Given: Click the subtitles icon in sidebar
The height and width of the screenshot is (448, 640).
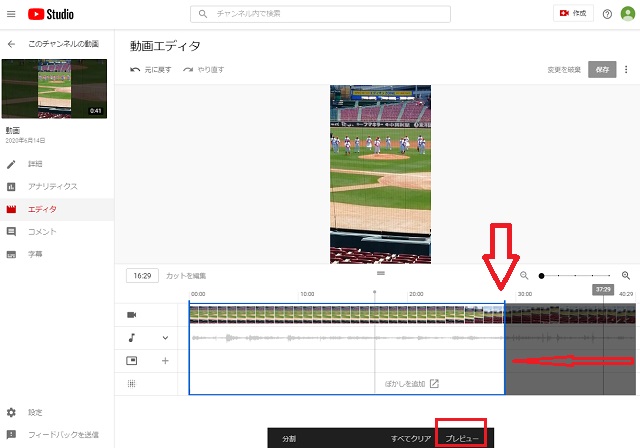Looking at the screenshot, I should (x=11, y=255).
